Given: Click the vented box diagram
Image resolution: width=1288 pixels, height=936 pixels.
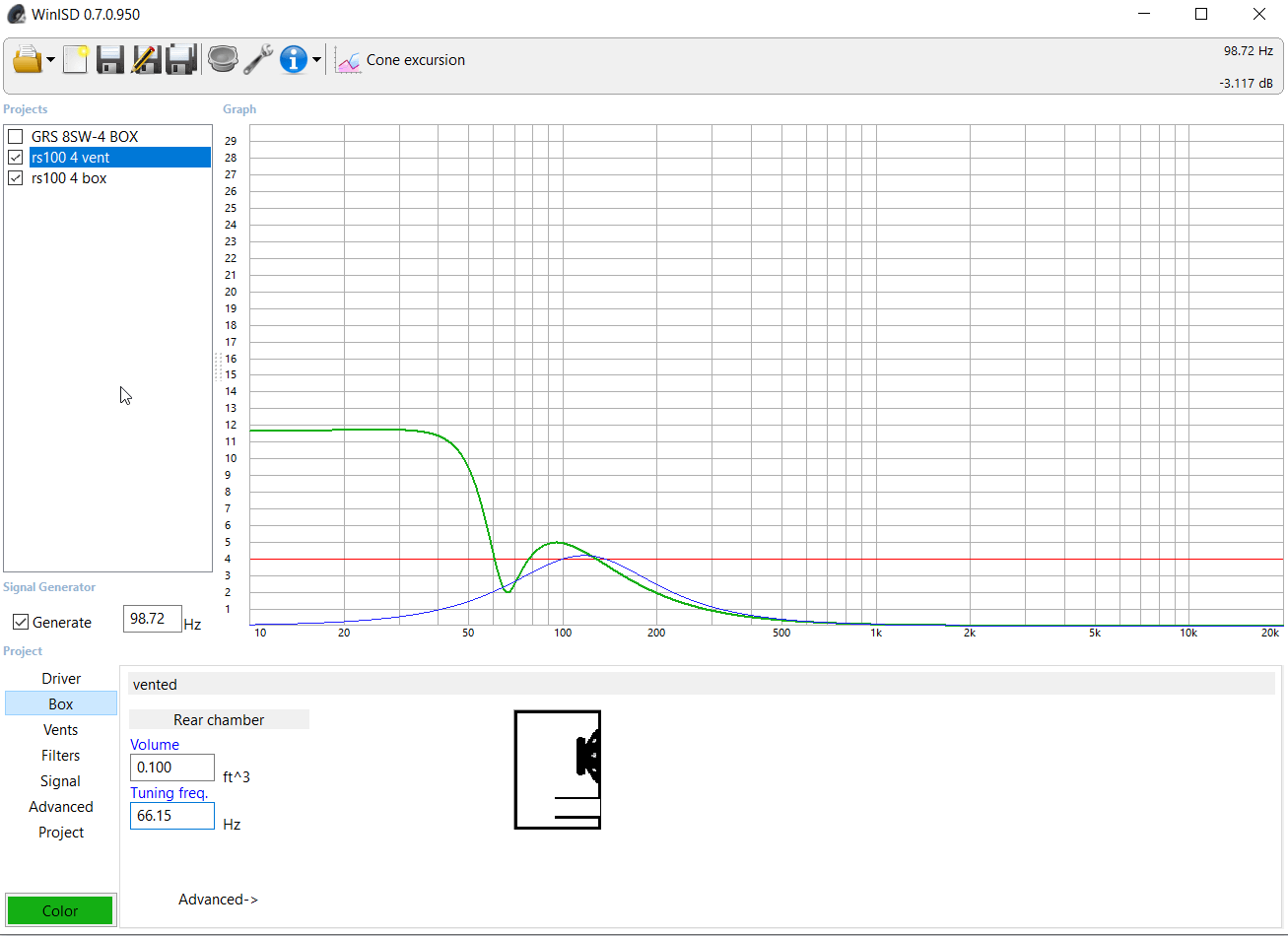Looking at the screenshot, I should pos(558,769).
